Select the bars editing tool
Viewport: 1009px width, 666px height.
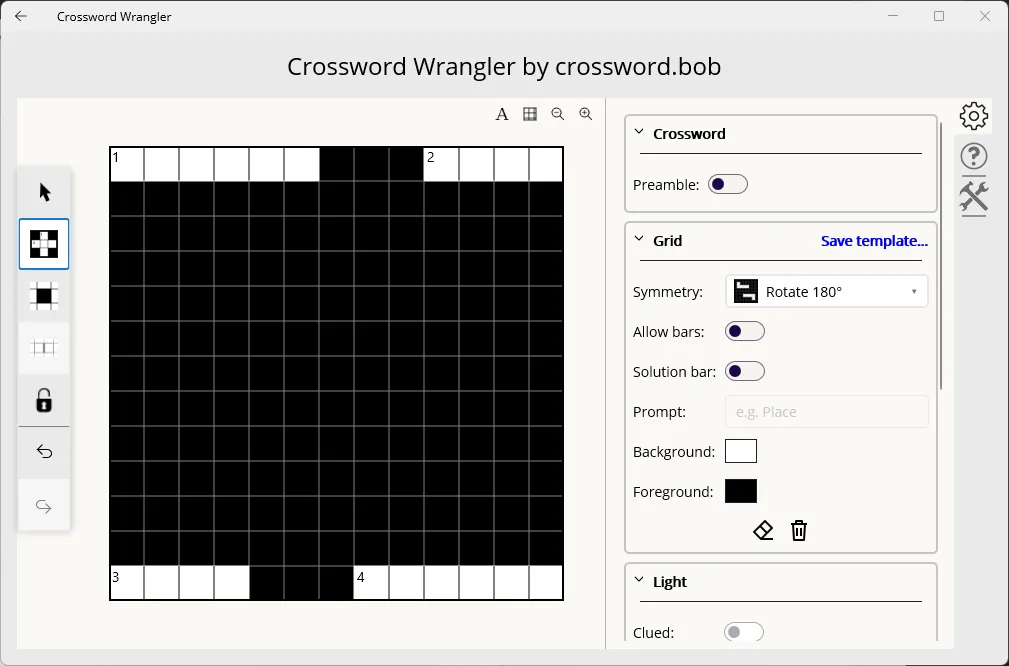click(x=44, y=348)
